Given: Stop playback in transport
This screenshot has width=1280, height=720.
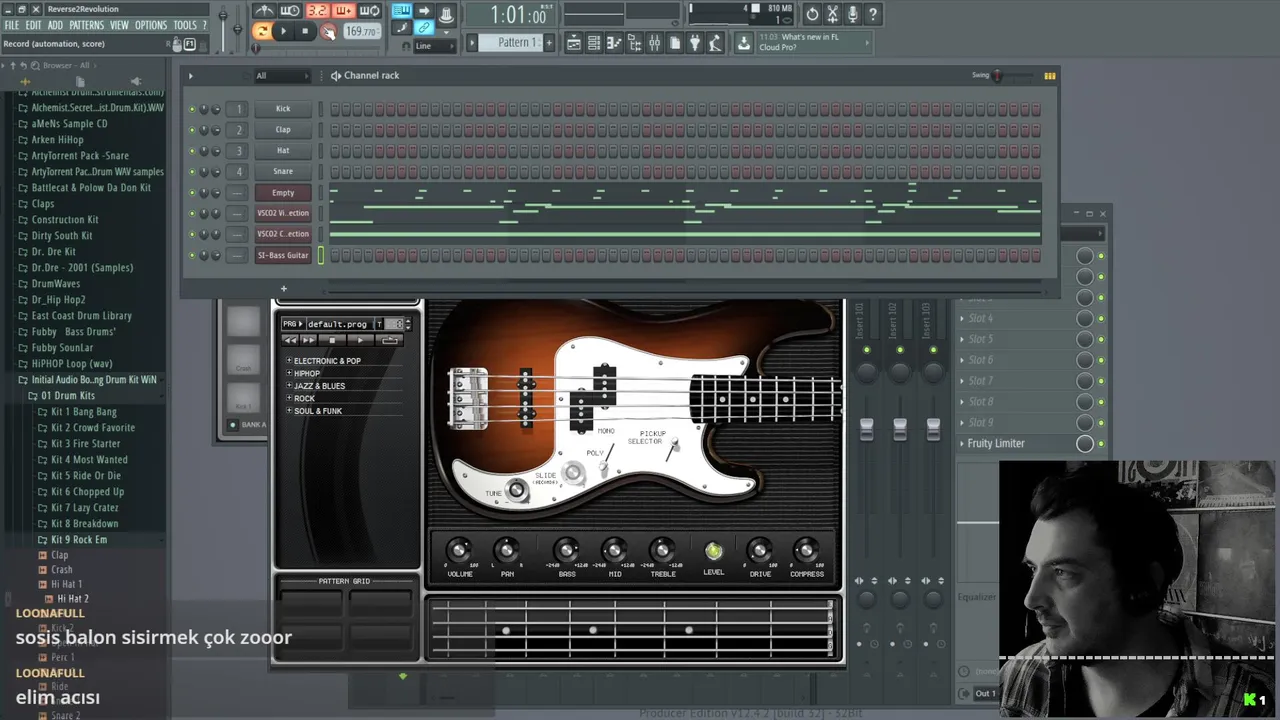Looking at the screenshot, I should click(305, 31).
